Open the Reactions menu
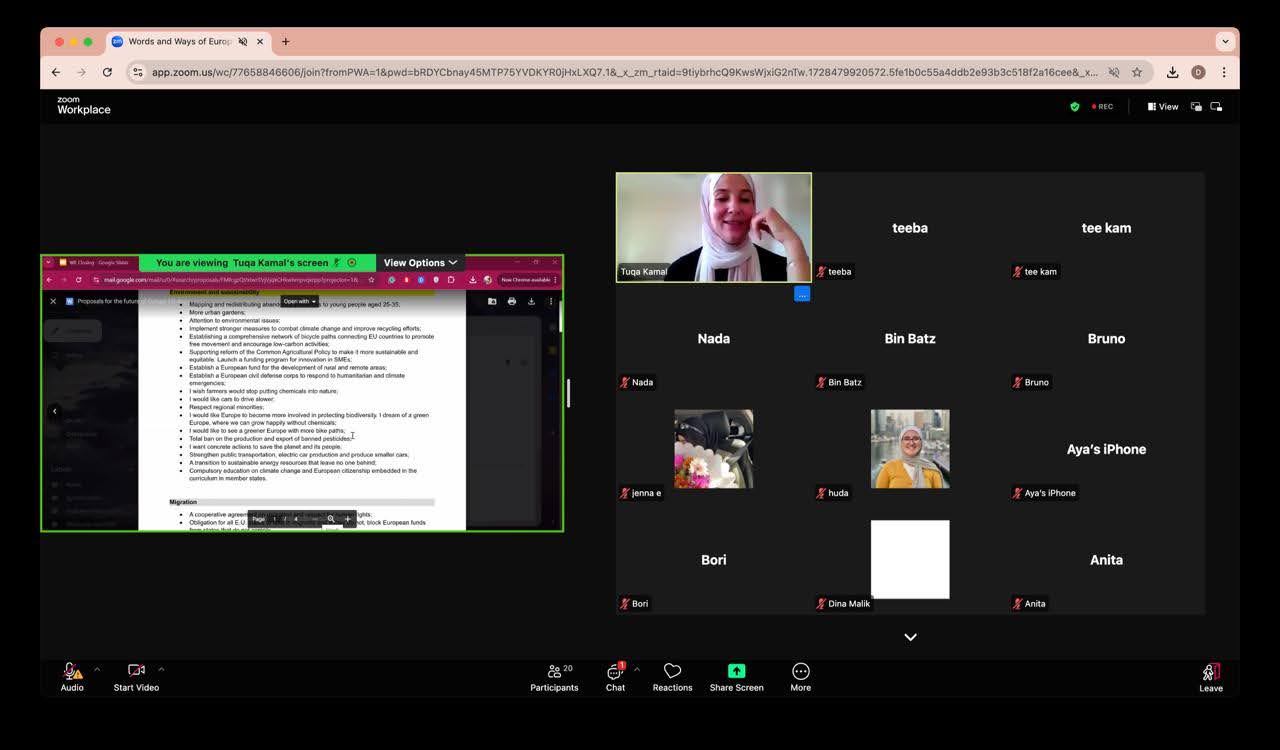1280x750 pixels. (x=672, y=677)
